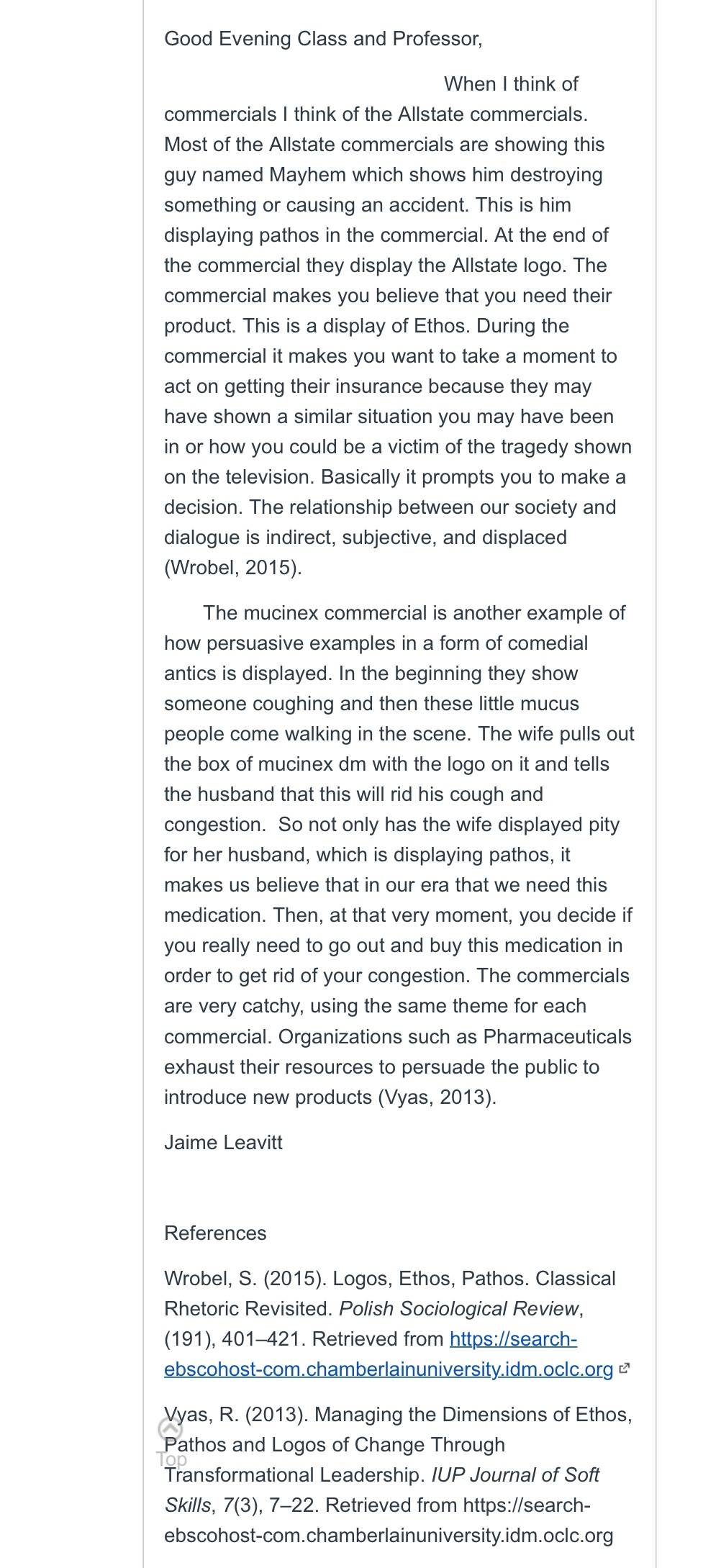Click the word Mayhem in the first paragraph
721x1568 pixels.
click(x=308, y=175)
